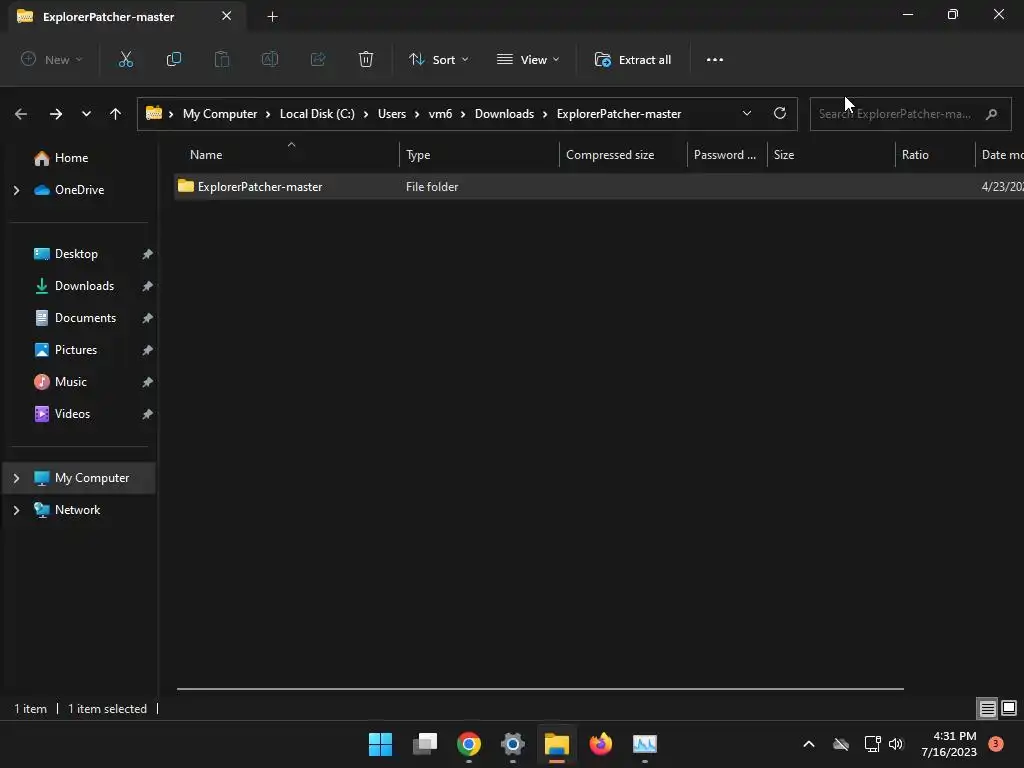Open the recent locations dropdown chevron
Image resolution: width=1024 pixels, height=768 pixels.
pos(86,114)
